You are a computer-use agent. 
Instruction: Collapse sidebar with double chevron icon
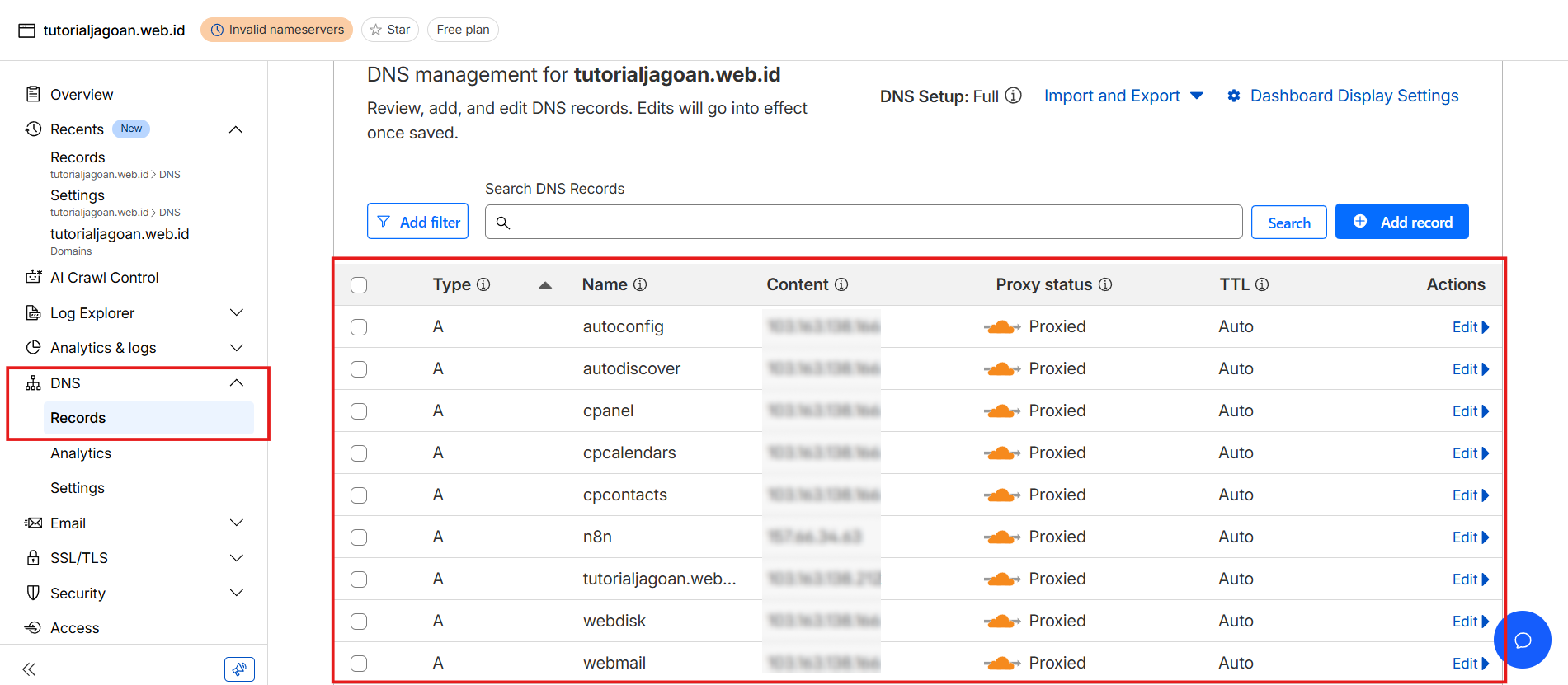29,669
